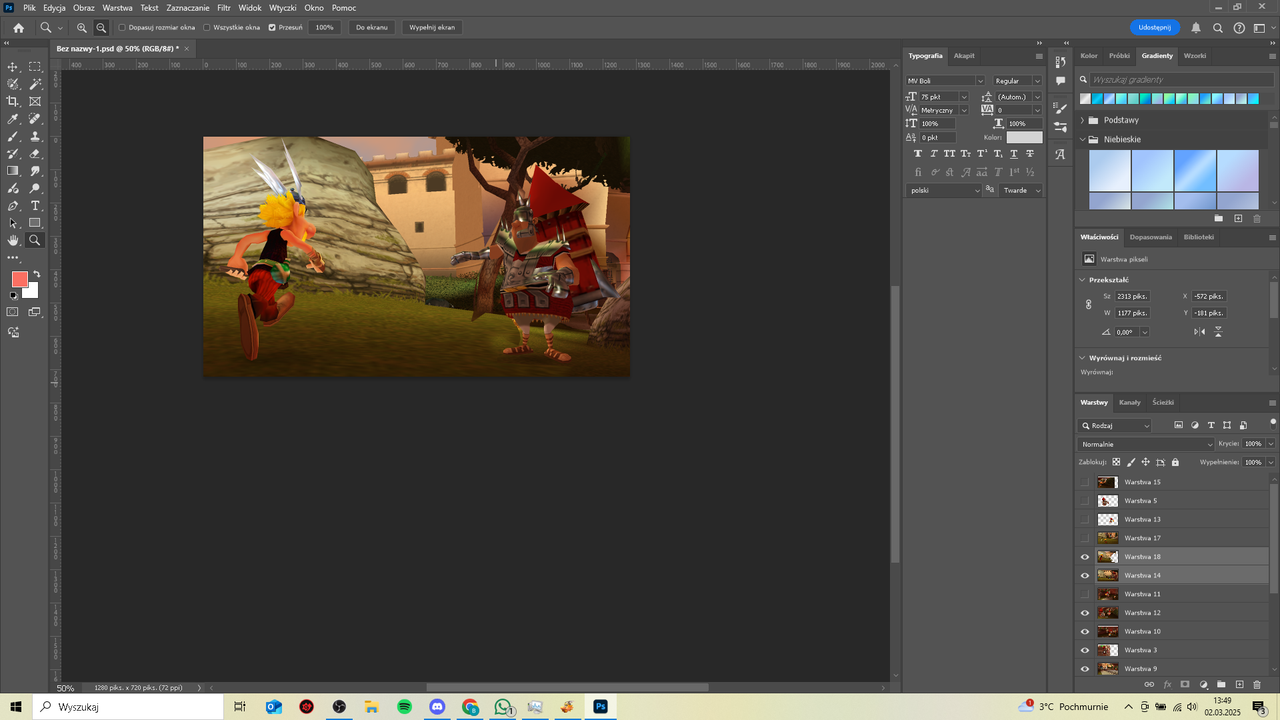Select the Healing Brush tool

point(35,119)
